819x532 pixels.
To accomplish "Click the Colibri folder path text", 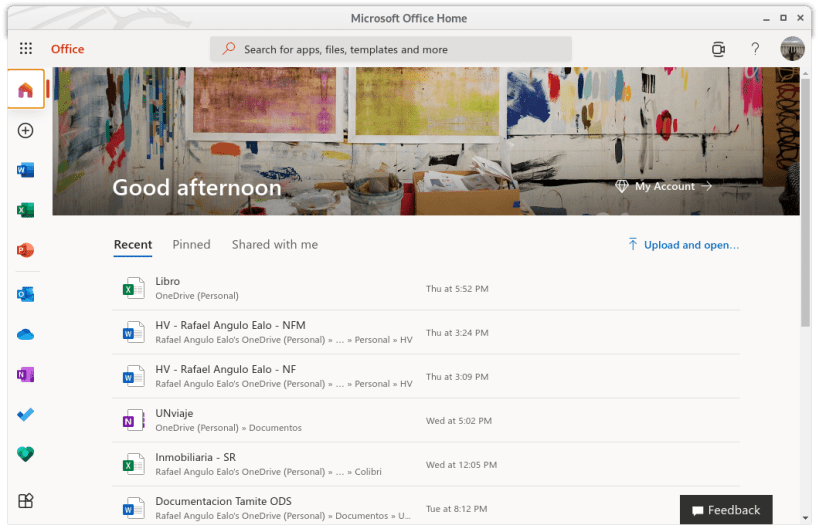I will tap(368, 472).
